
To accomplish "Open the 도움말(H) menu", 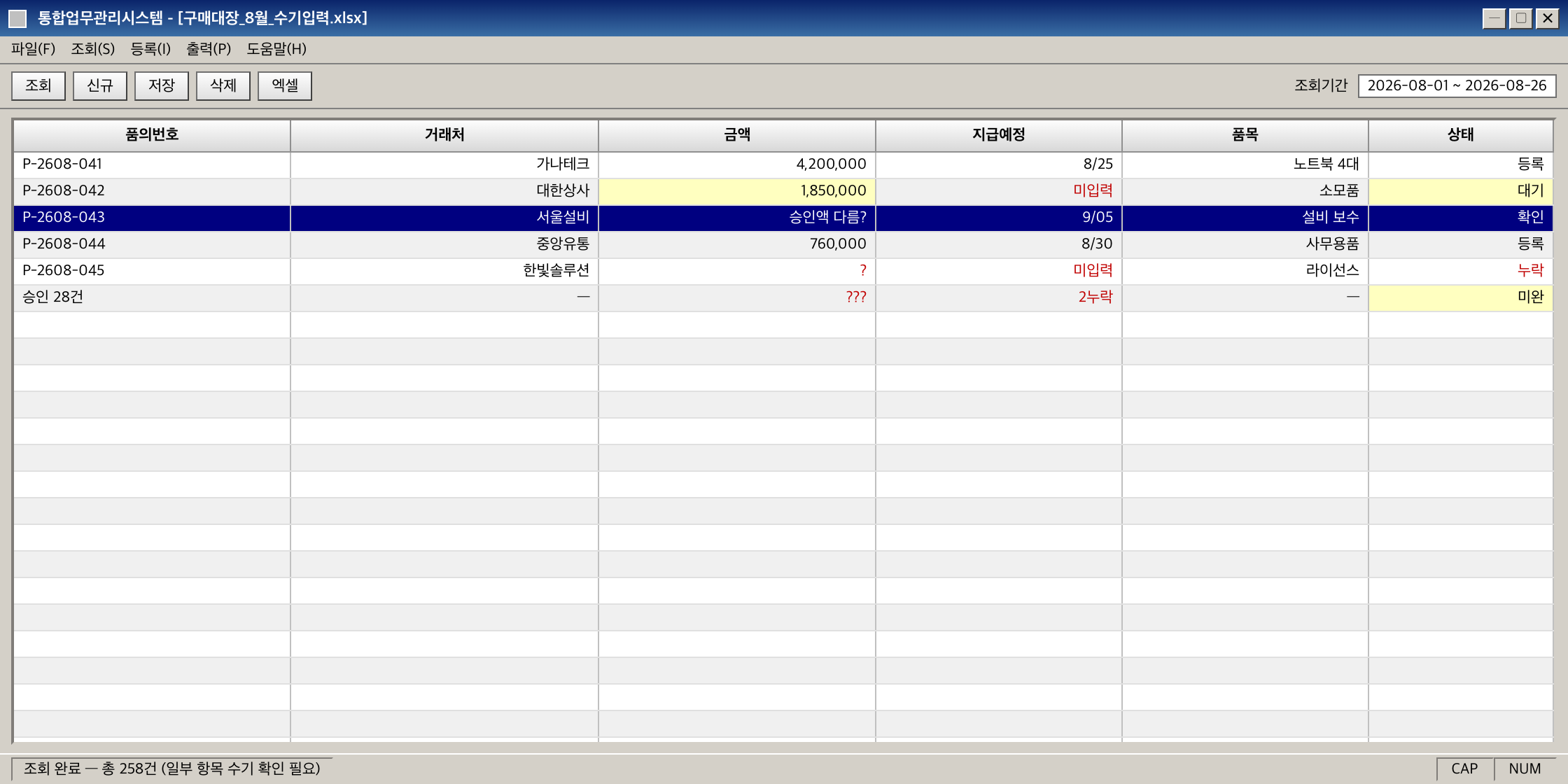I will click(276, 49).
